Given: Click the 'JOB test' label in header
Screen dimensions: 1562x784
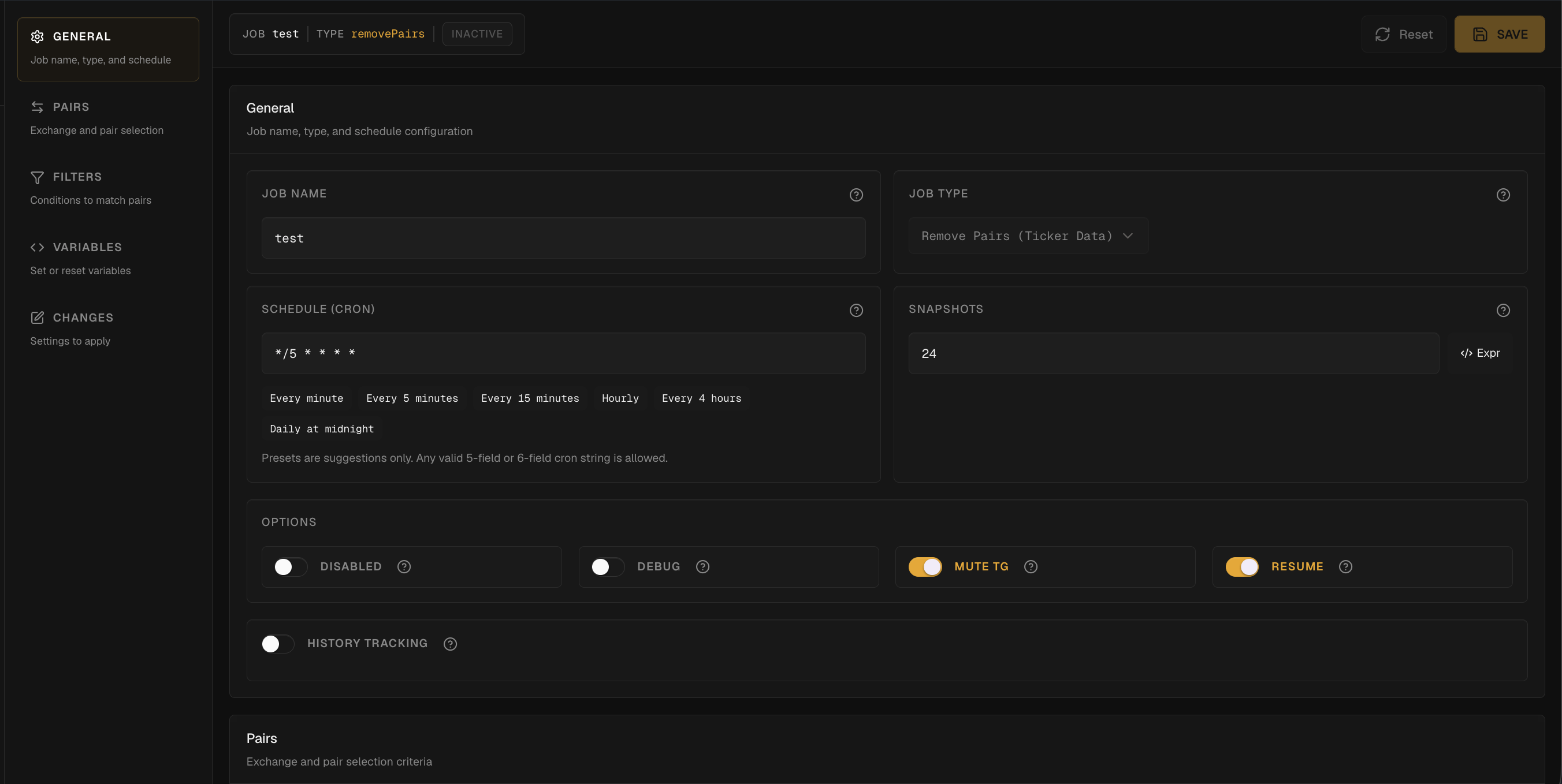Looking at the screenshot, I should (x=270, y=34).
